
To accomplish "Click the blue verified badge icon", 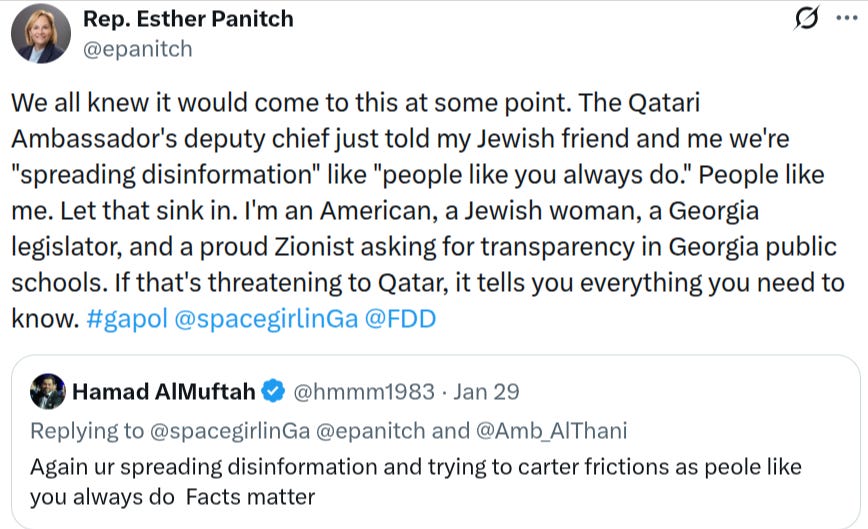I will click(x=273, y=391).
